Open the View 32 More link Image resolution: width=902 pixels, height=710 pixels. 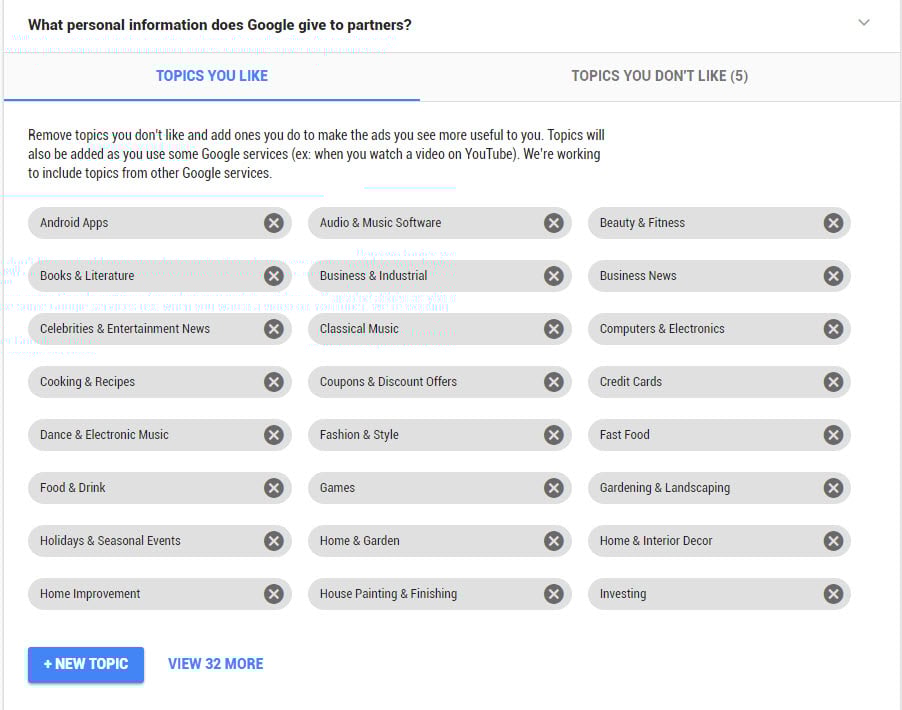(215, 664)
